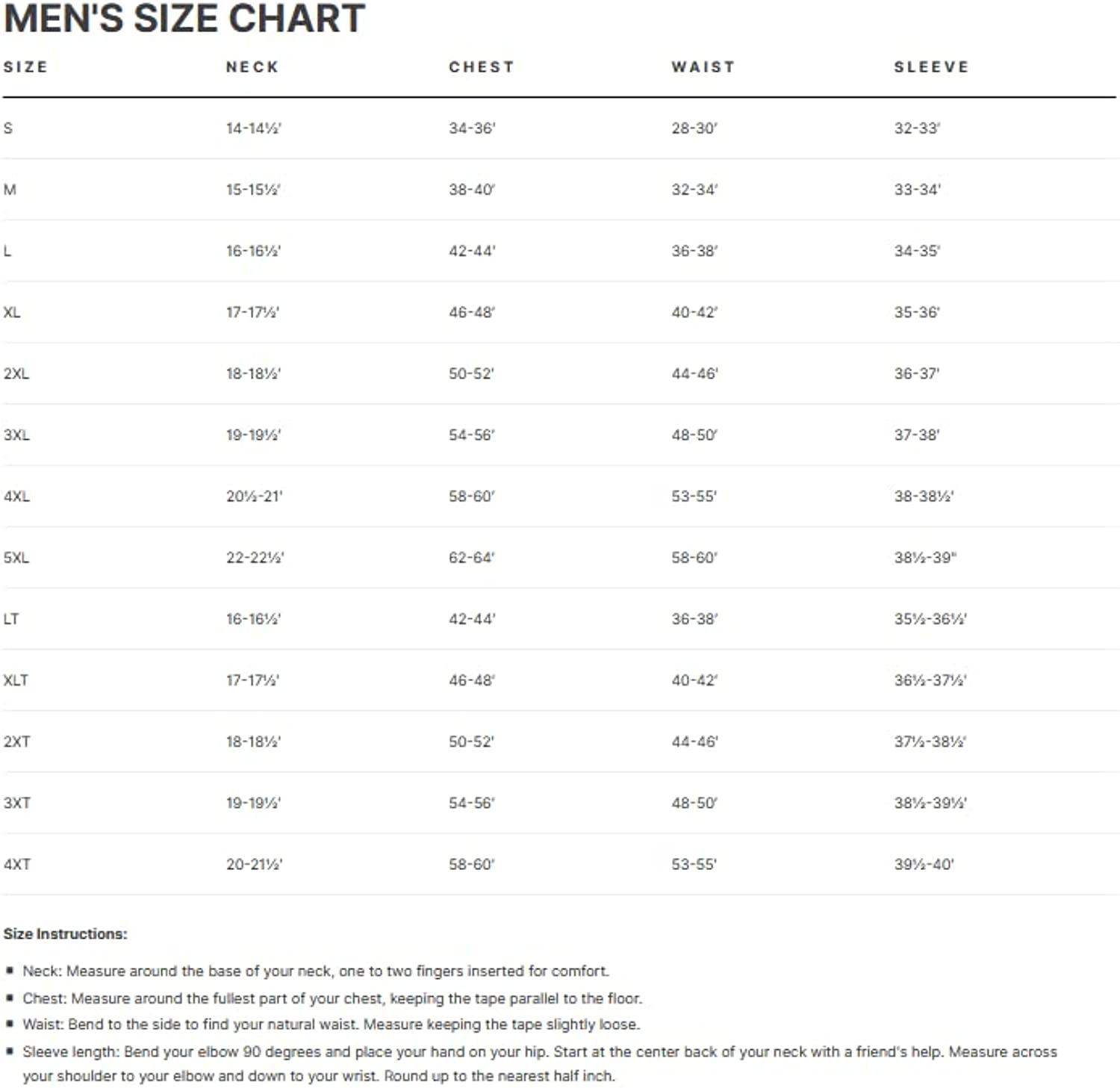Click the NECK column header
The width and height of the screenshot is (1120, 1088).
tap(252, 67)
